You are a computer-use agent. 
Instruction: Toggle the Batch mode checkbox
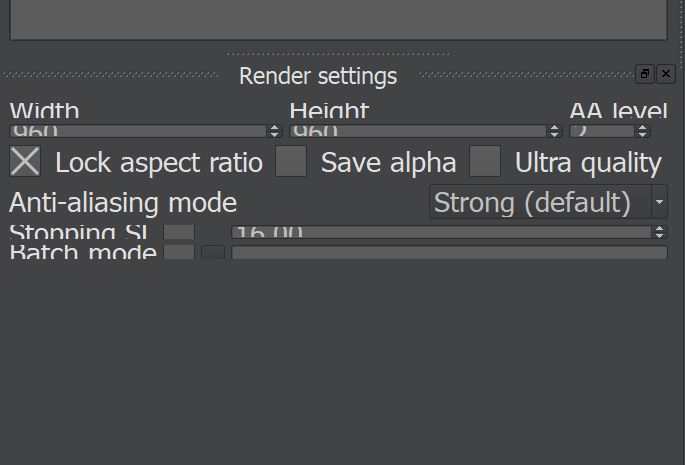(179, 252)
